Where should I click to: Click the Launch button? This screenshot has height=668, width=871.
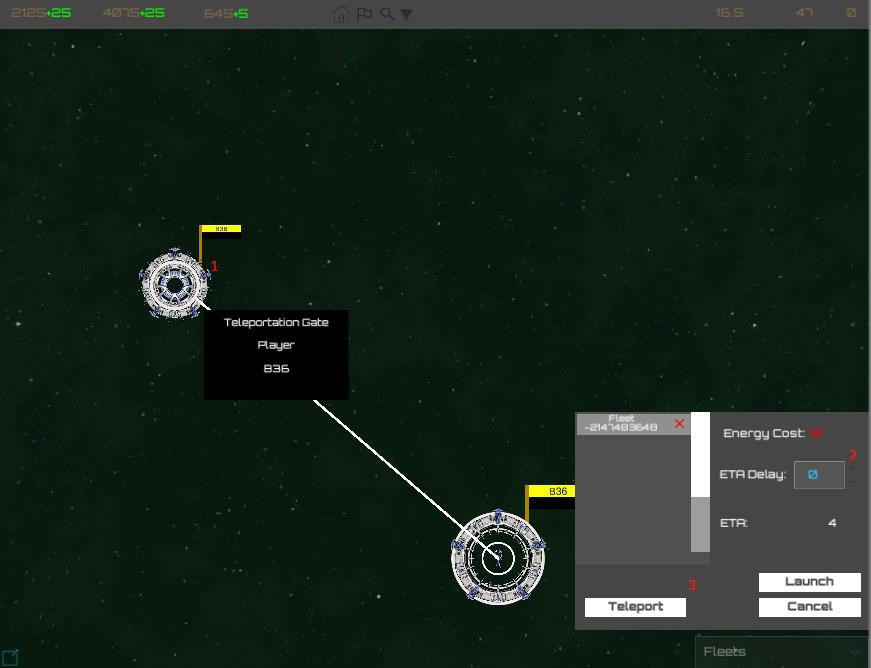click(x=809, y=582)
